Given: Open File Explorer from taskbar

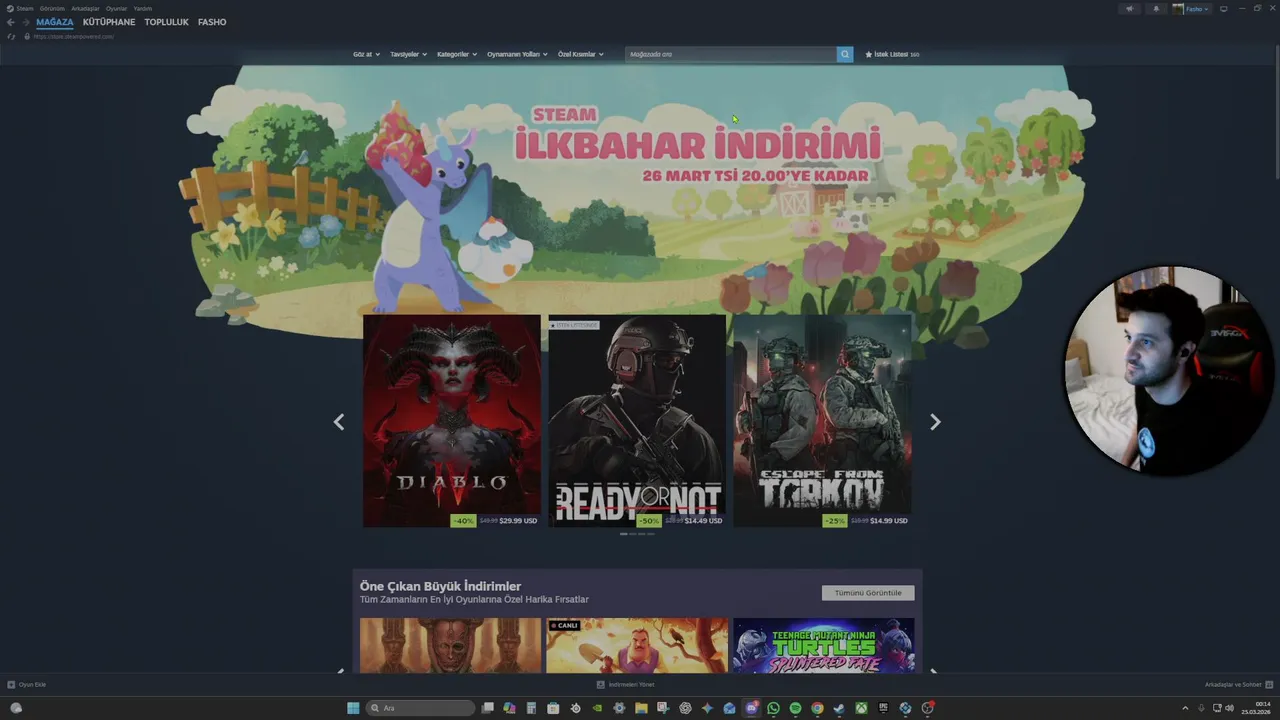Looking at the screenshot, I should pos(641,708).
